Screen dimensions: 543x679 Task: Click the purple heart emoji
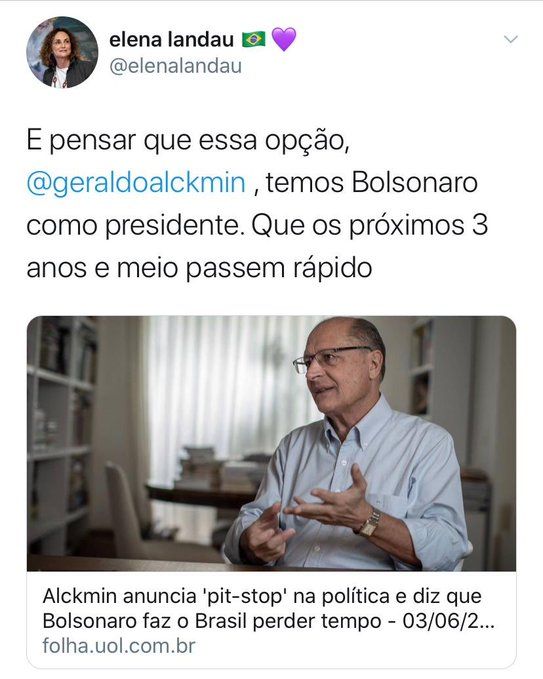[x=284, y=39]
